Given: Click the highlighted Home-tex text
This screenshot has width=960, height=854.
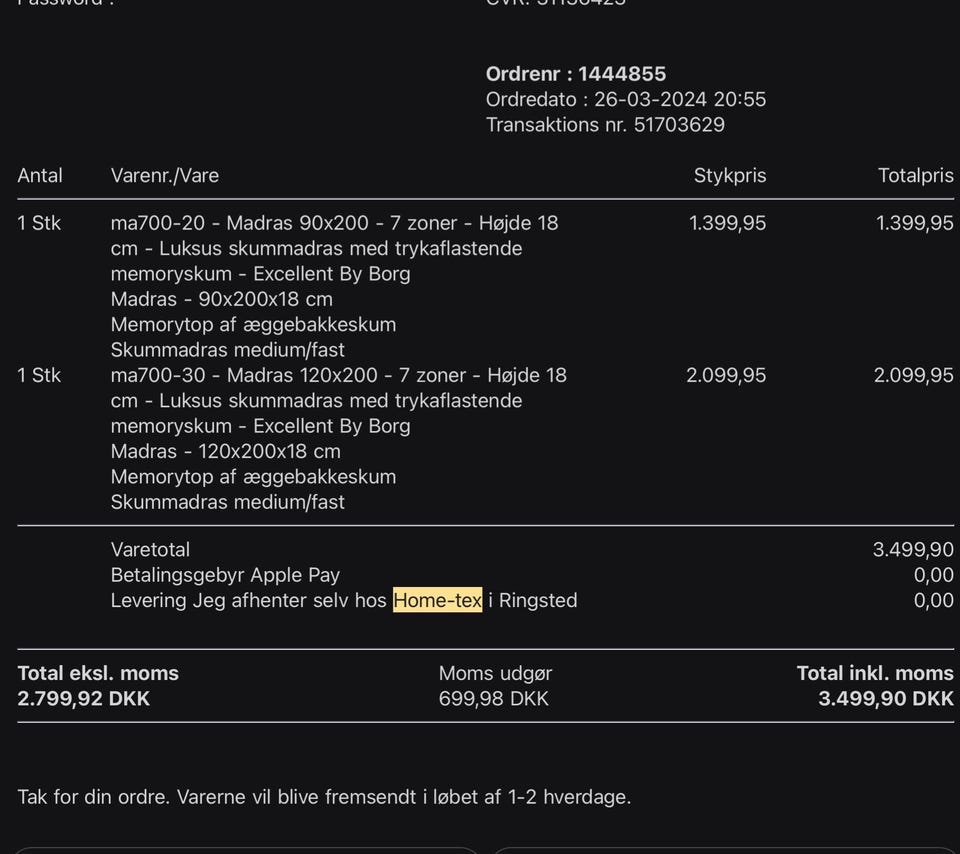Looking at the screenshot, I should (x=437, y=600).
